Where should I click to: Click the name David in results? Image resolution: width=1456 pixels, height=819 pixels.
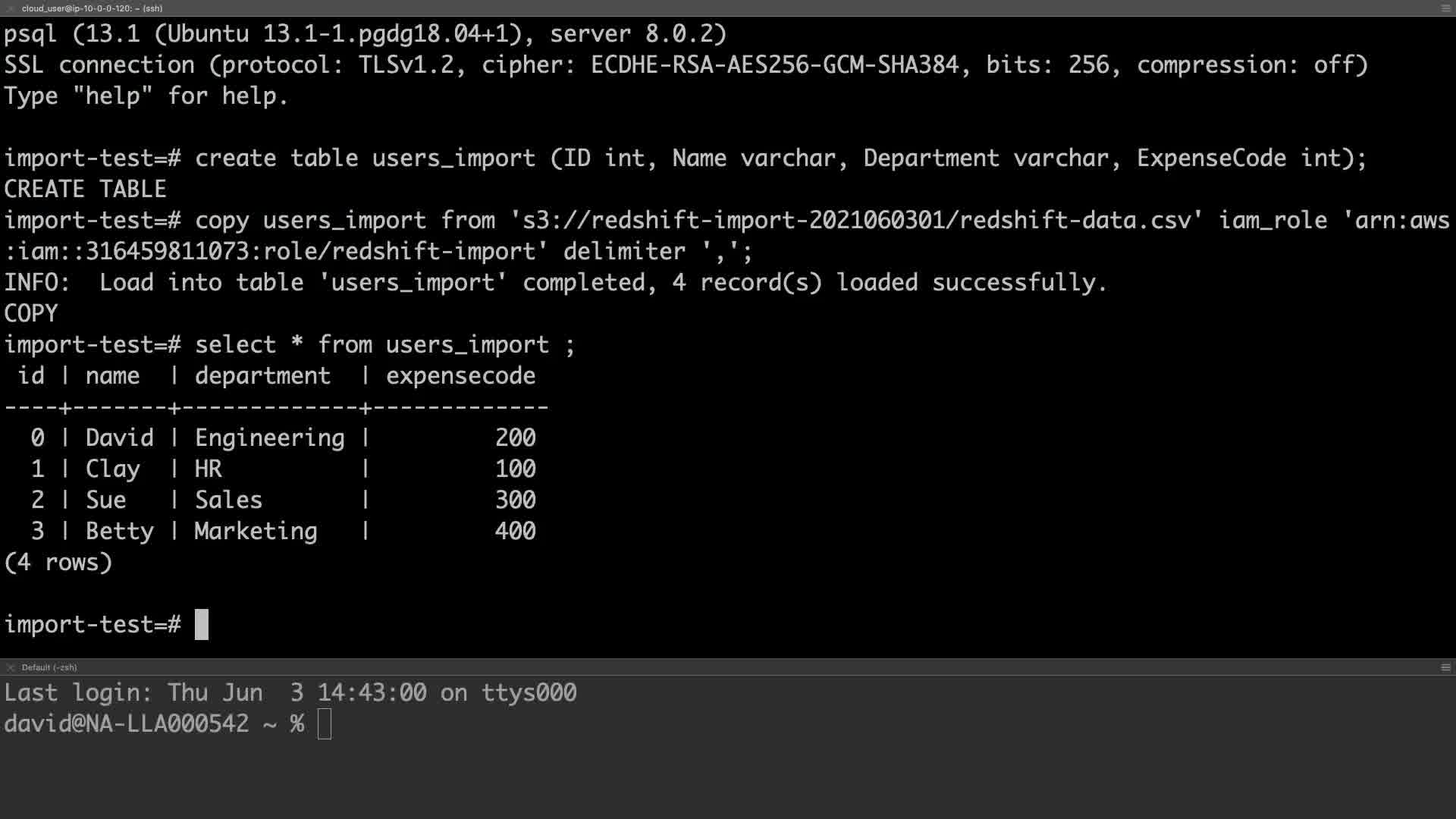(119, 438)
